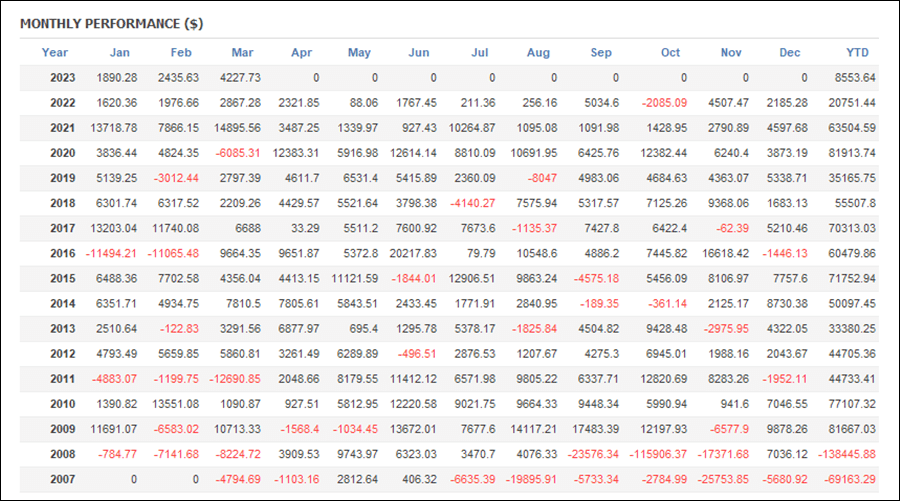
Task: Select the 2016 year row label
Action: tap(63, 253)
